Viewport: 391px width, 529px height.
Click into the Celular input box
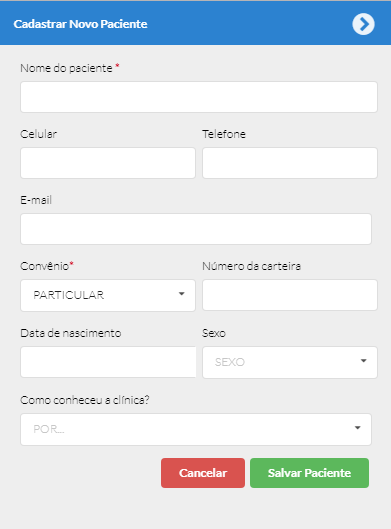[108, 163]
